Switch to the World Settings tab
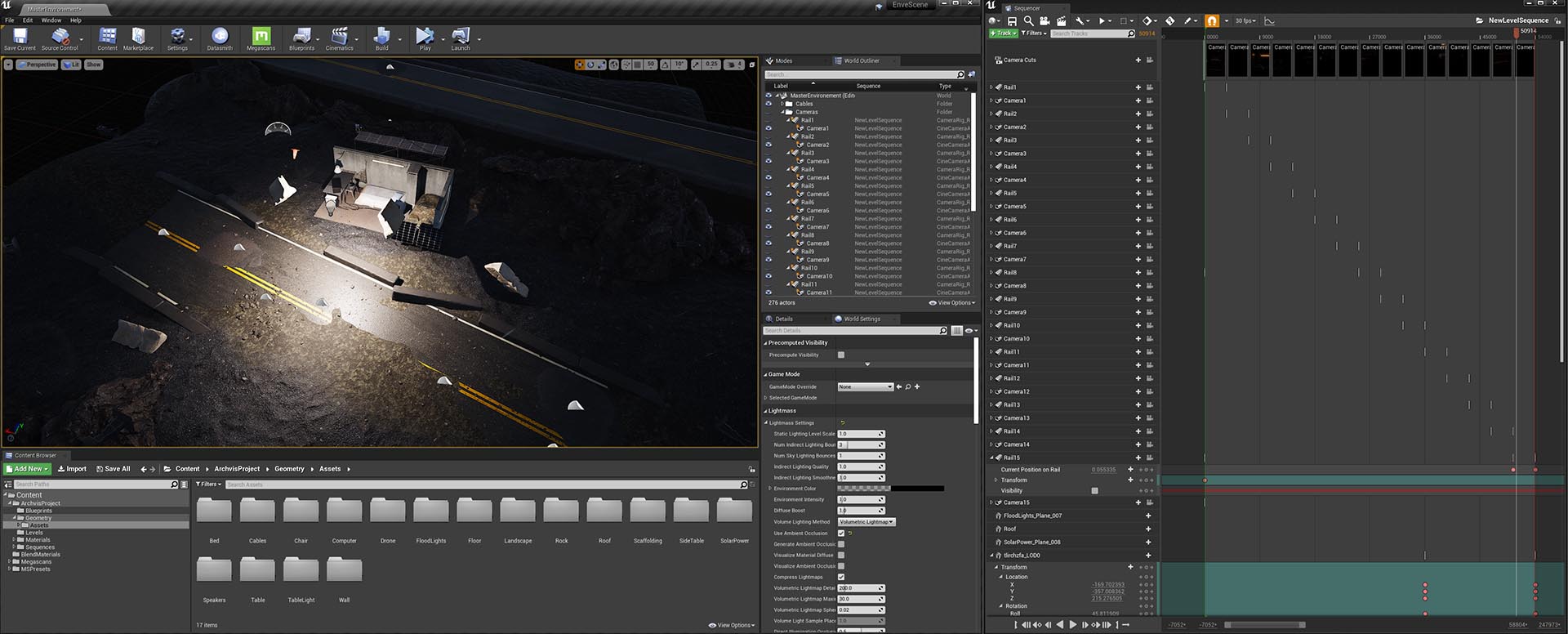This screenshot has width=1568, height=634. pyautogui.click(x=862, y=319)
